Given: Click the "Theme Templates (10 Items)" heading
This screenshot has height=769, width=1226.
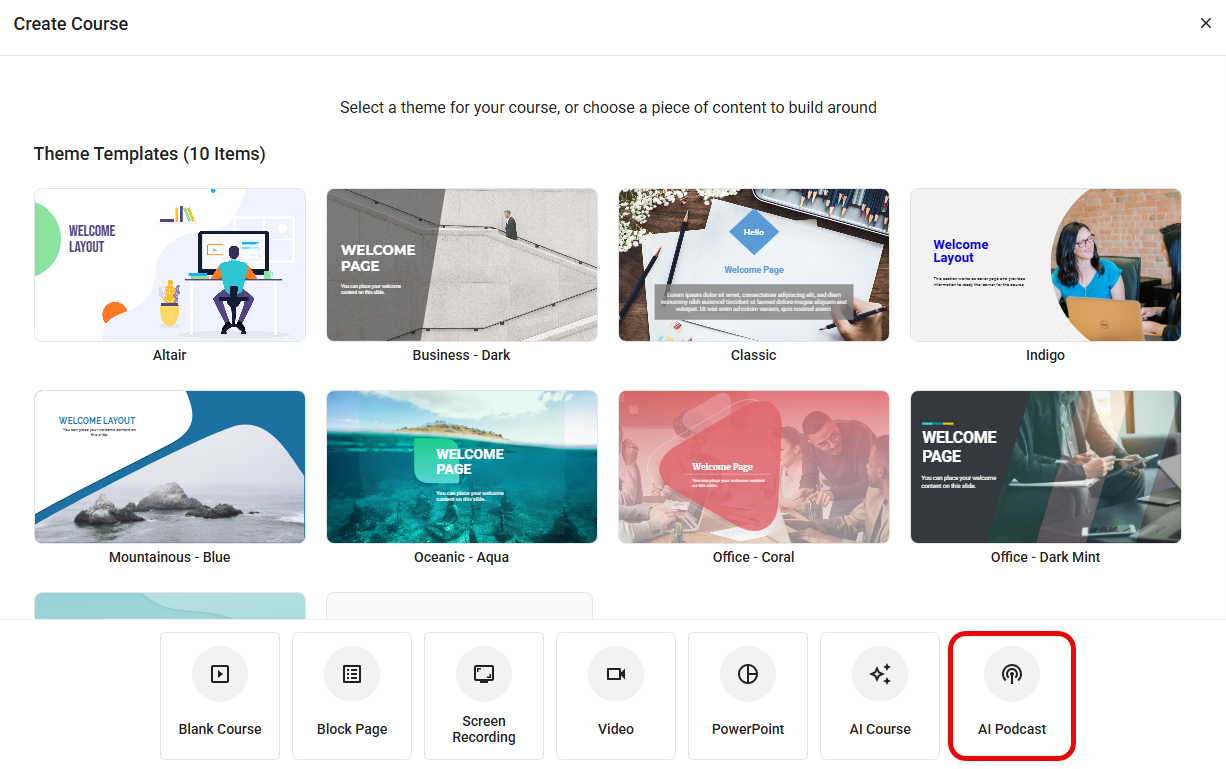Looking at the screenshot, I should (x=150, y=154).
